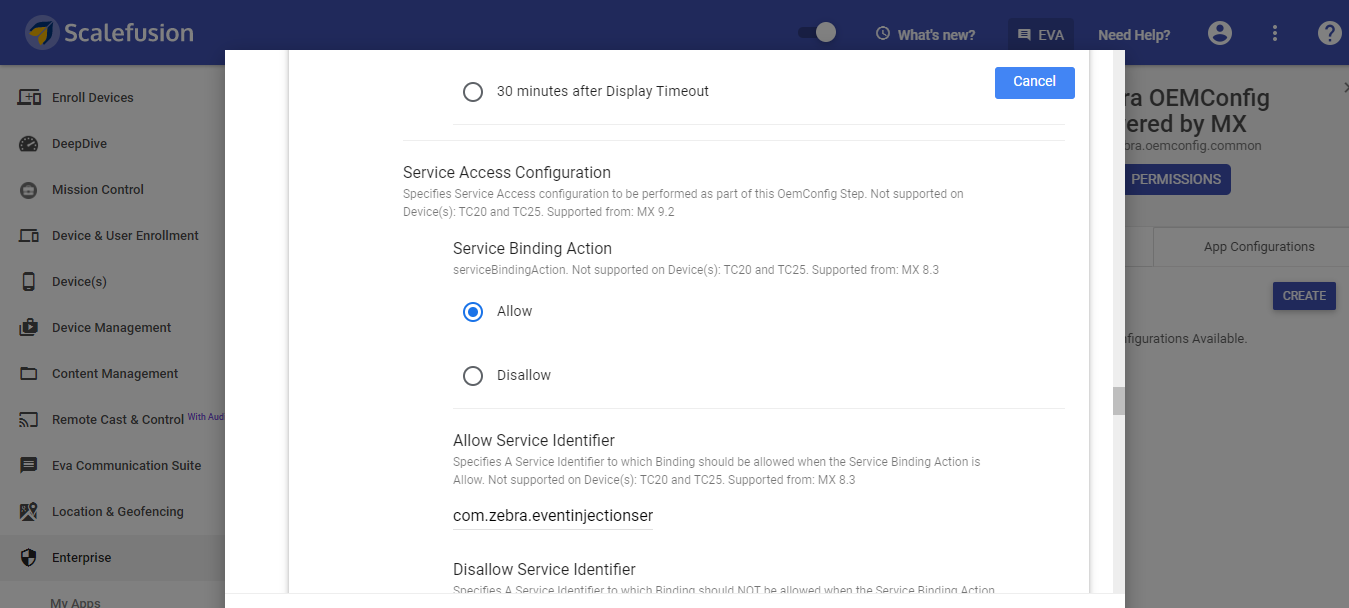The width and height of the screenshot is (1349, 608).
Task: Click Device & User Enrollment icon
Action: pyautogui.click(x=30, y=236)
